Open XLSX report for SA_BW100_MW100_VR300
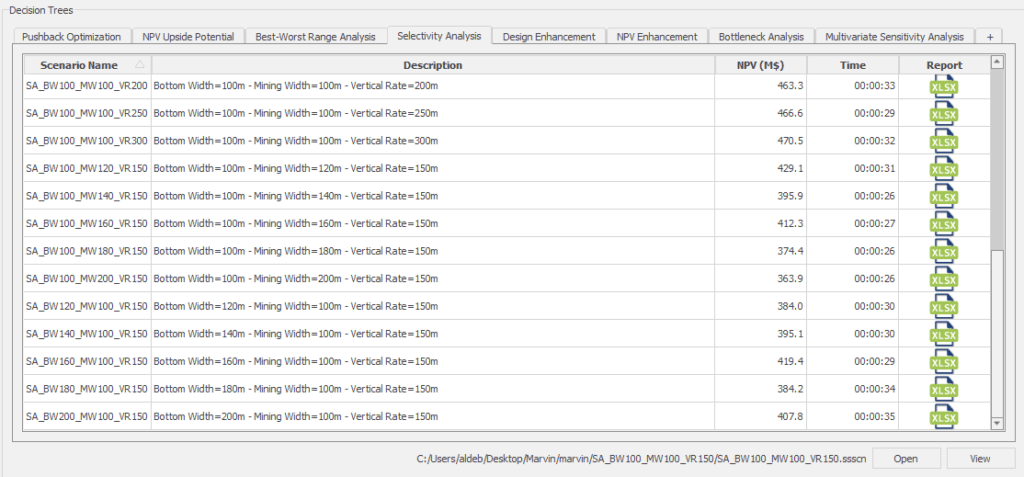The width and height of the screenshot is (1024, 477). [x=943, y=142]
